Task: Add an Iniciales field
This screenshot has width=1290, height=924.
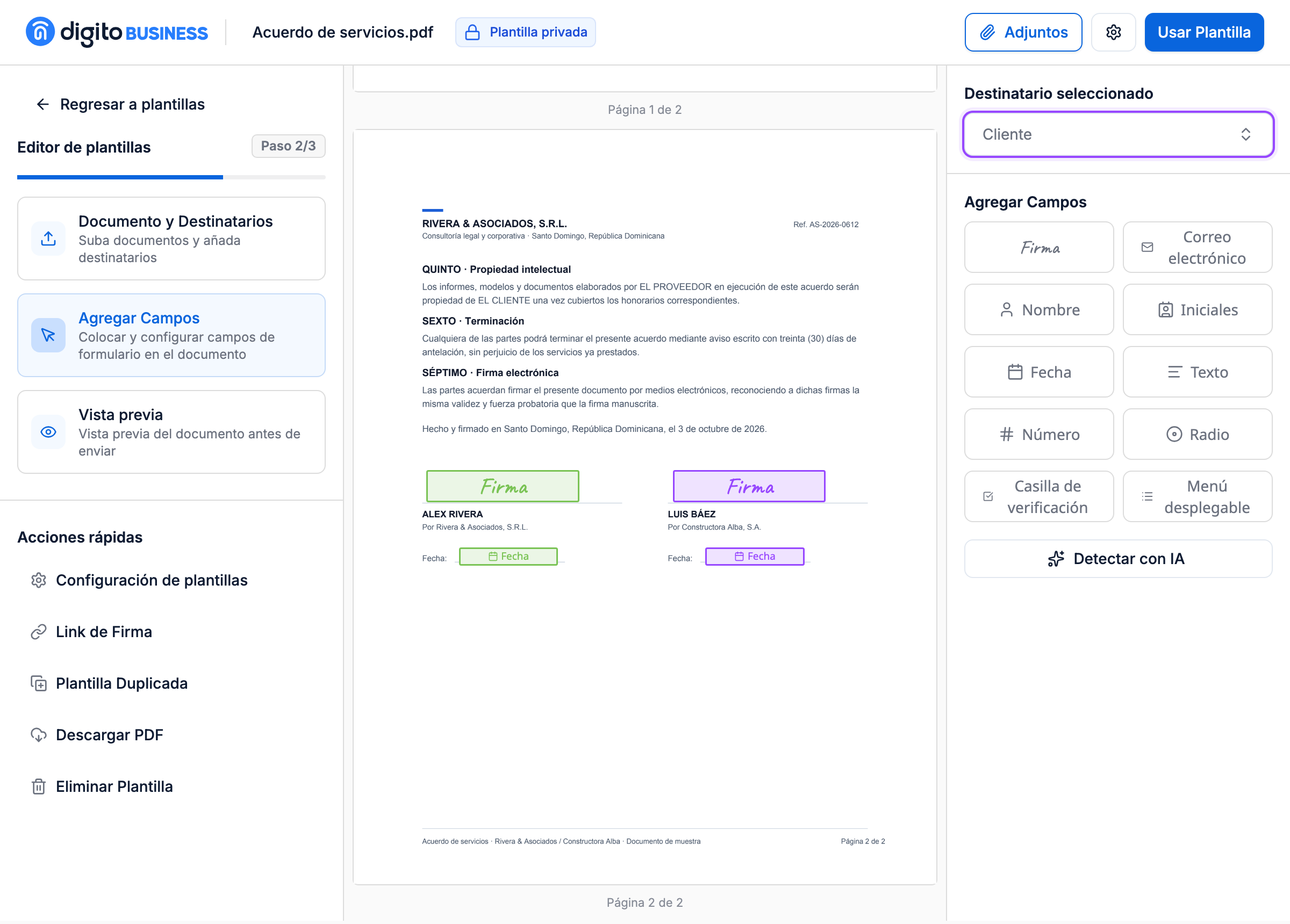Action: tap(1198, 310)
